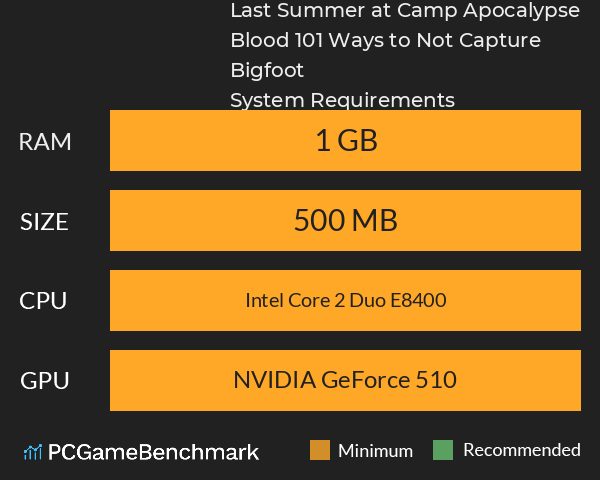
Task: Click the SIZE row label
Action: [44, 222]
